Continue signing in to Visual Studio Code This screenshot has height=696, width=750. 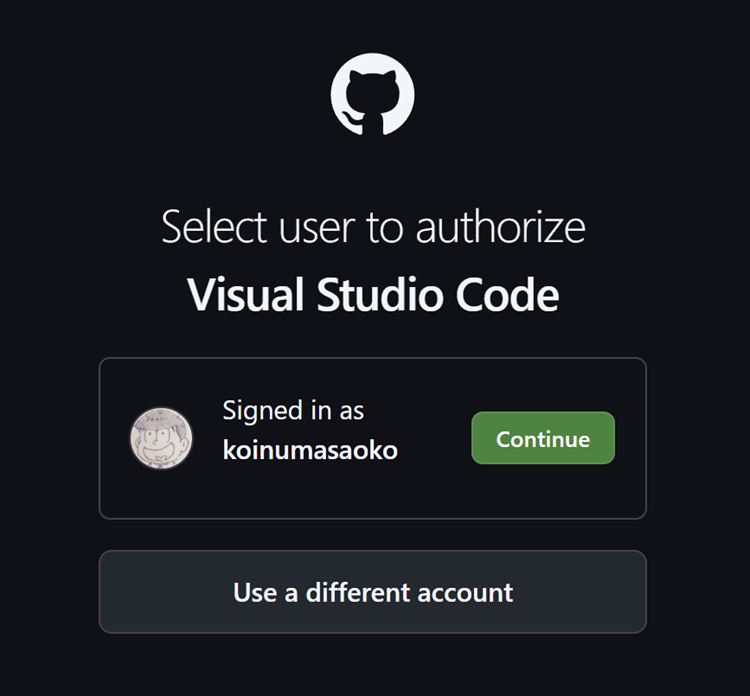[543, 438]
